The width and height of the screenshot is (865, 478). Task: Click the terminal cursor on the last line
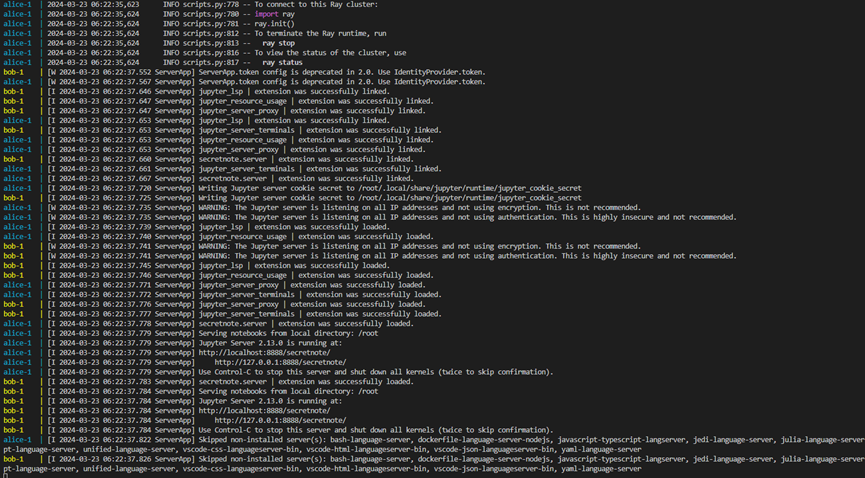pyautogui.click(x=5, y=476)
